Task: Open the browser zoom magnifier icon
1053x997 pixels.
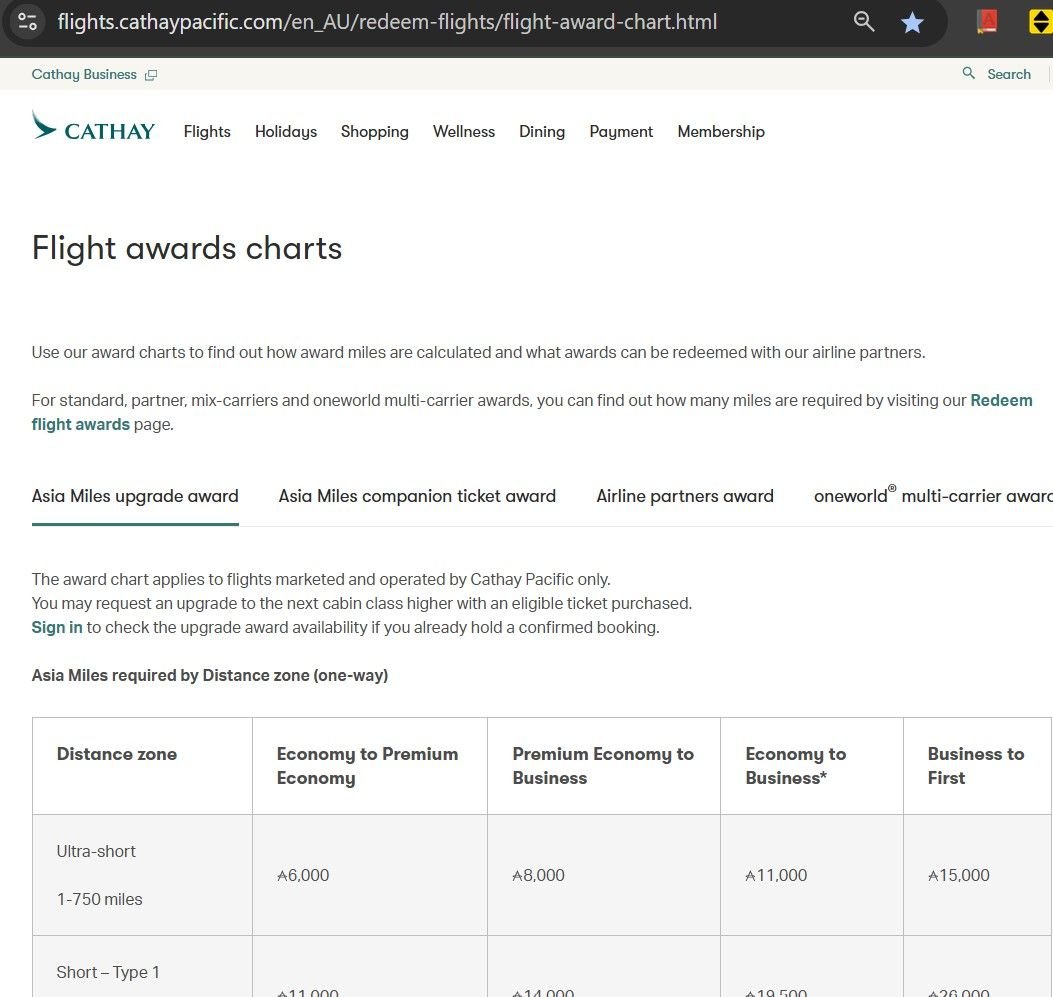Action: coord(864,21)
